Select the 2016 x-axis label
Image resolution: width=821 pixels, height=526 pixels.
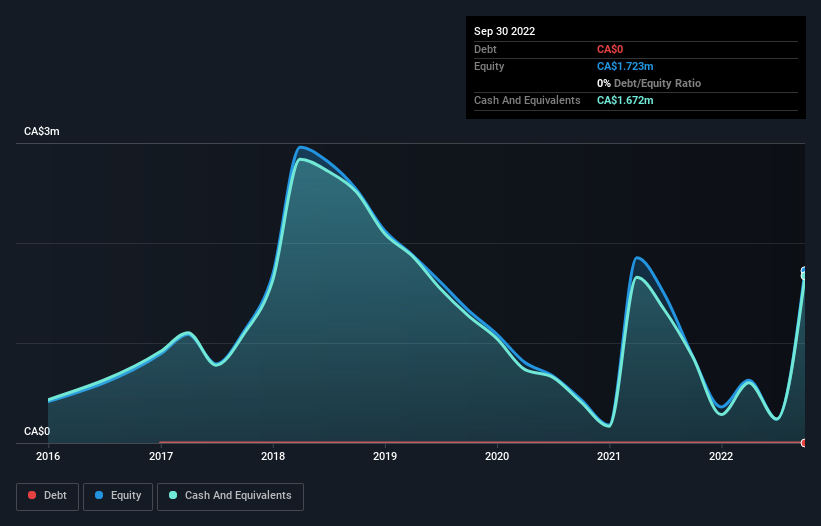(48, 456)
